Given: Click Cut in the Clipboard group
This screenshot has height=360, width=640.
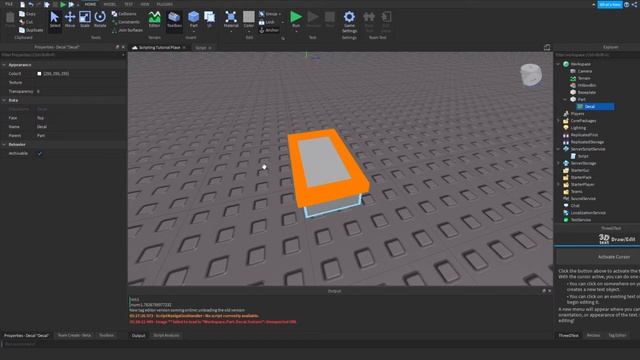Looking at the screenshot, I should coord(26,22).
